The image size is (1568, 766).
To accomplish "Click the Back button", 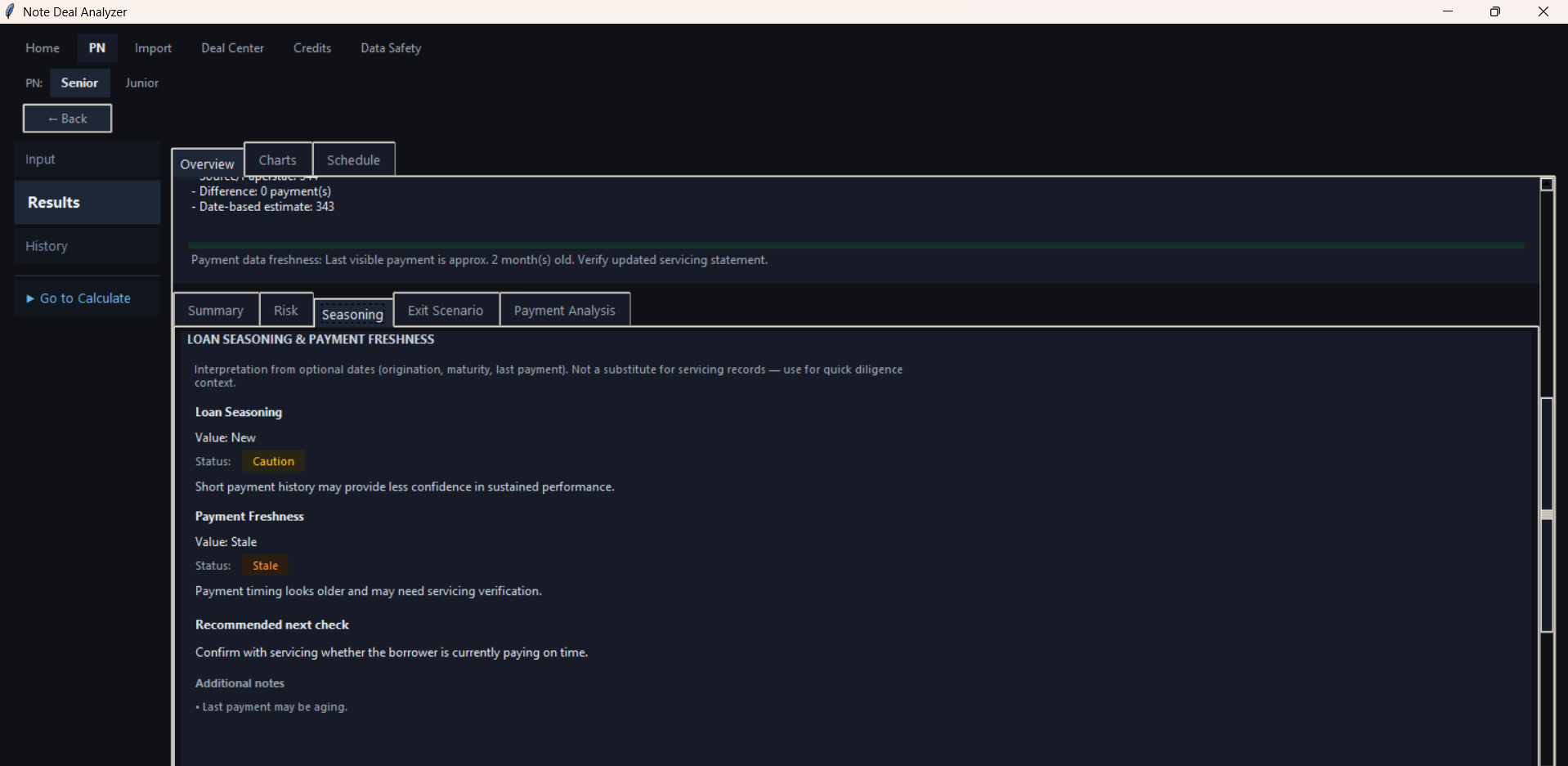I will pos(67,119).
